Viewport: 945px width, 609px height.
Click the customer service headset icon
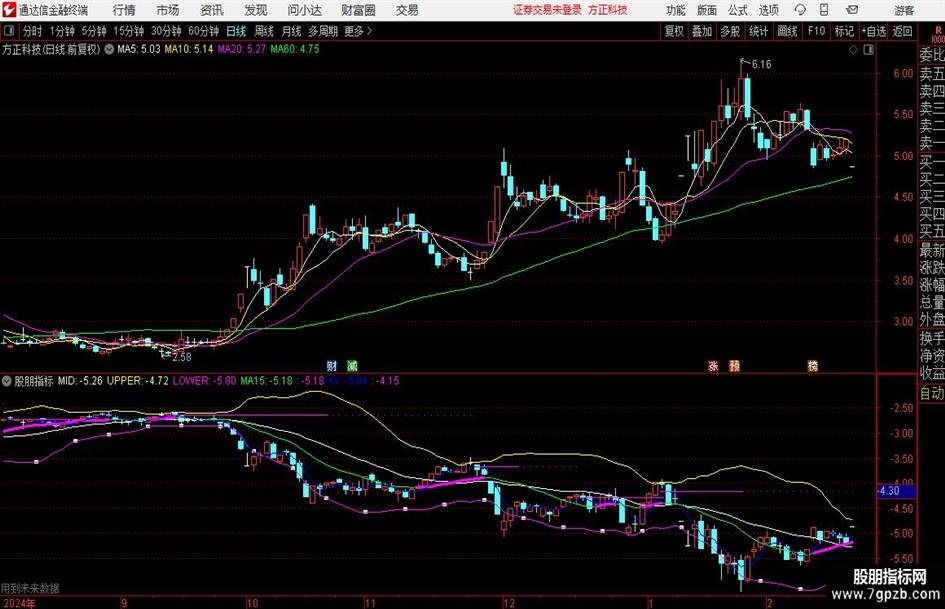click(x=800, y=10)
